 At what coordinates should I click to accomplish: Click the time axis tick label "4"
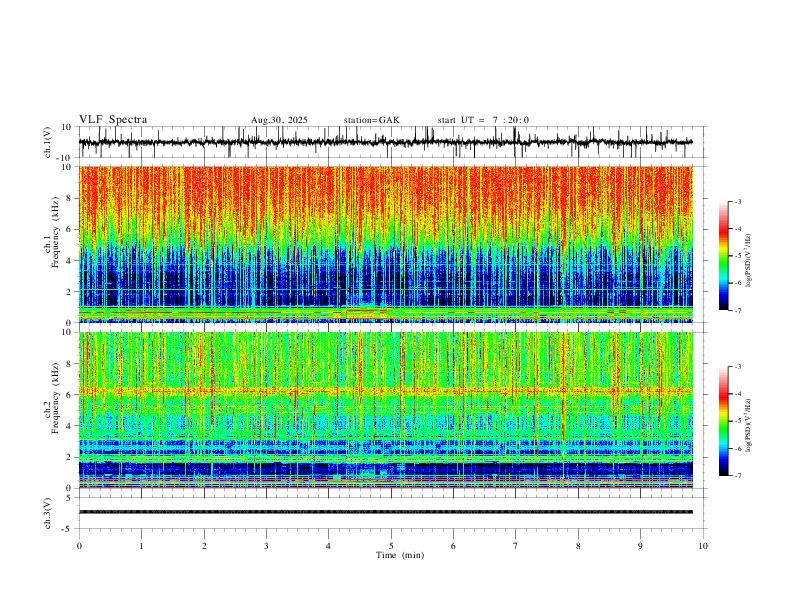coord(328,546)
